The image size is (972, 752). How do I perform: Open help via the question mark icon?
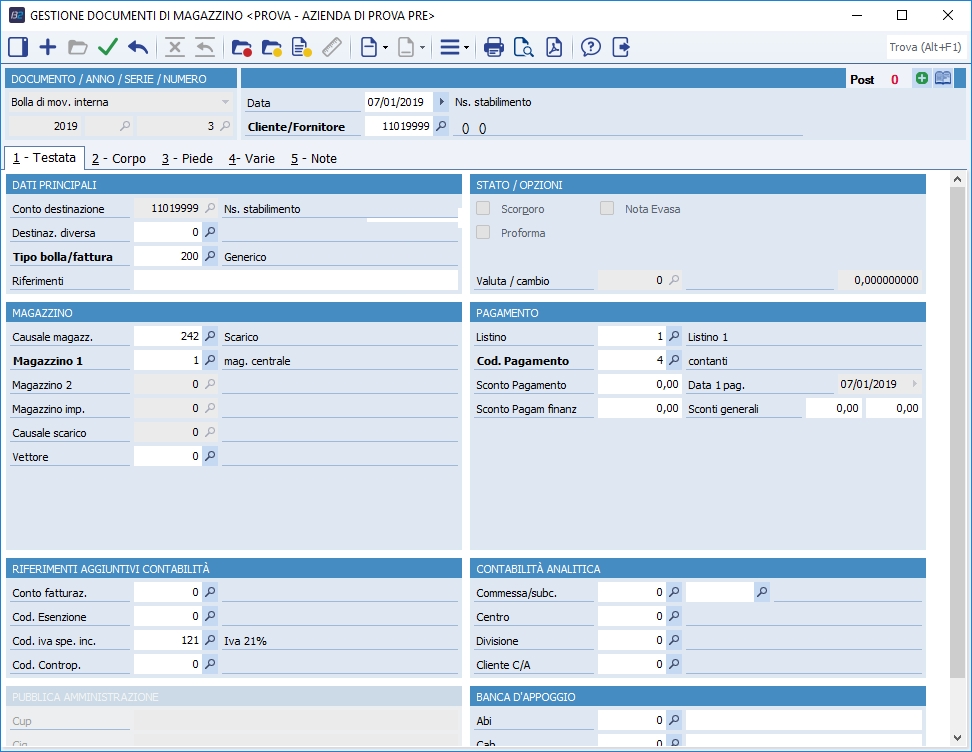[x=591, y=47]
